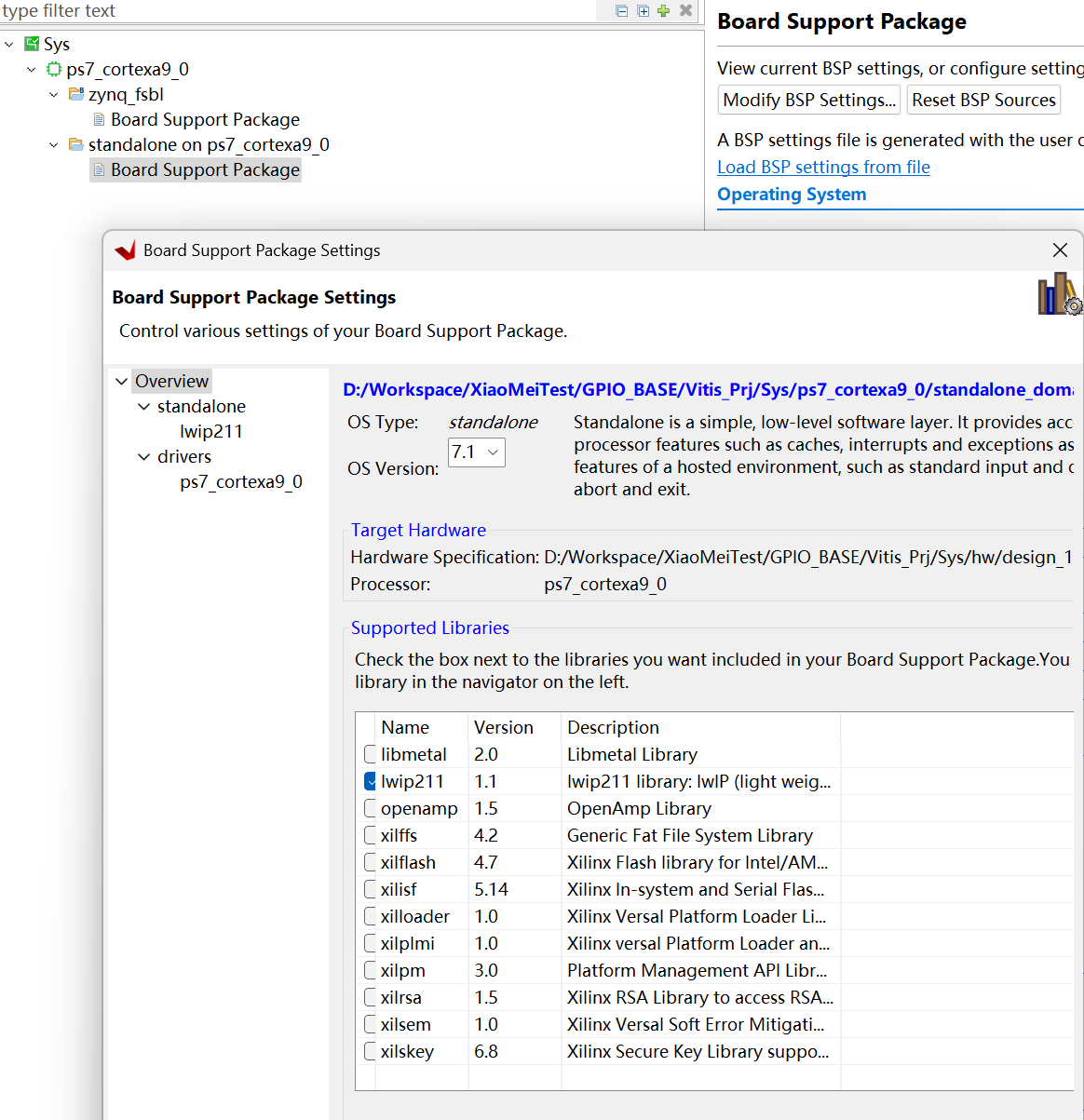
Task: Select standalone in the settings tree
Action: (201, 406)
